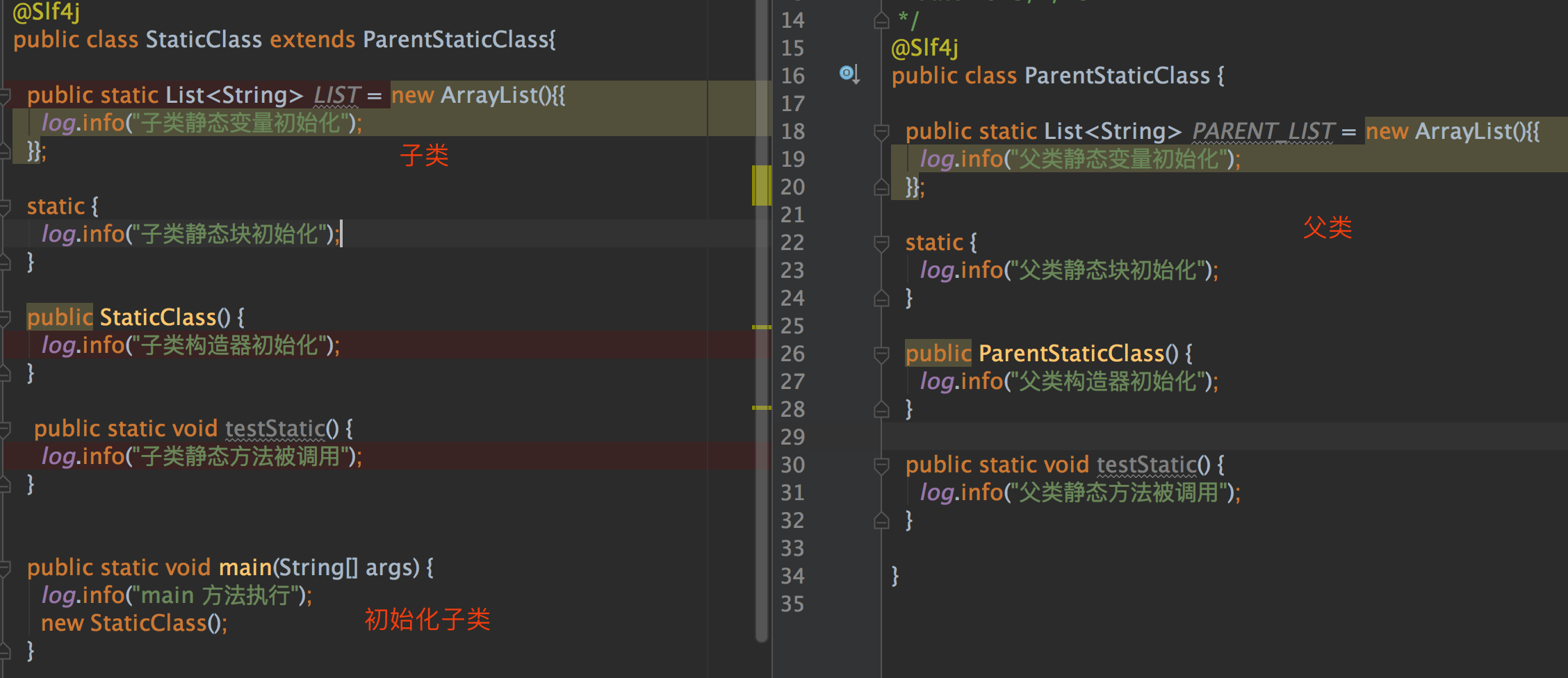
Task: Collapse the parent static block on line 22
Action: (881, 242)
